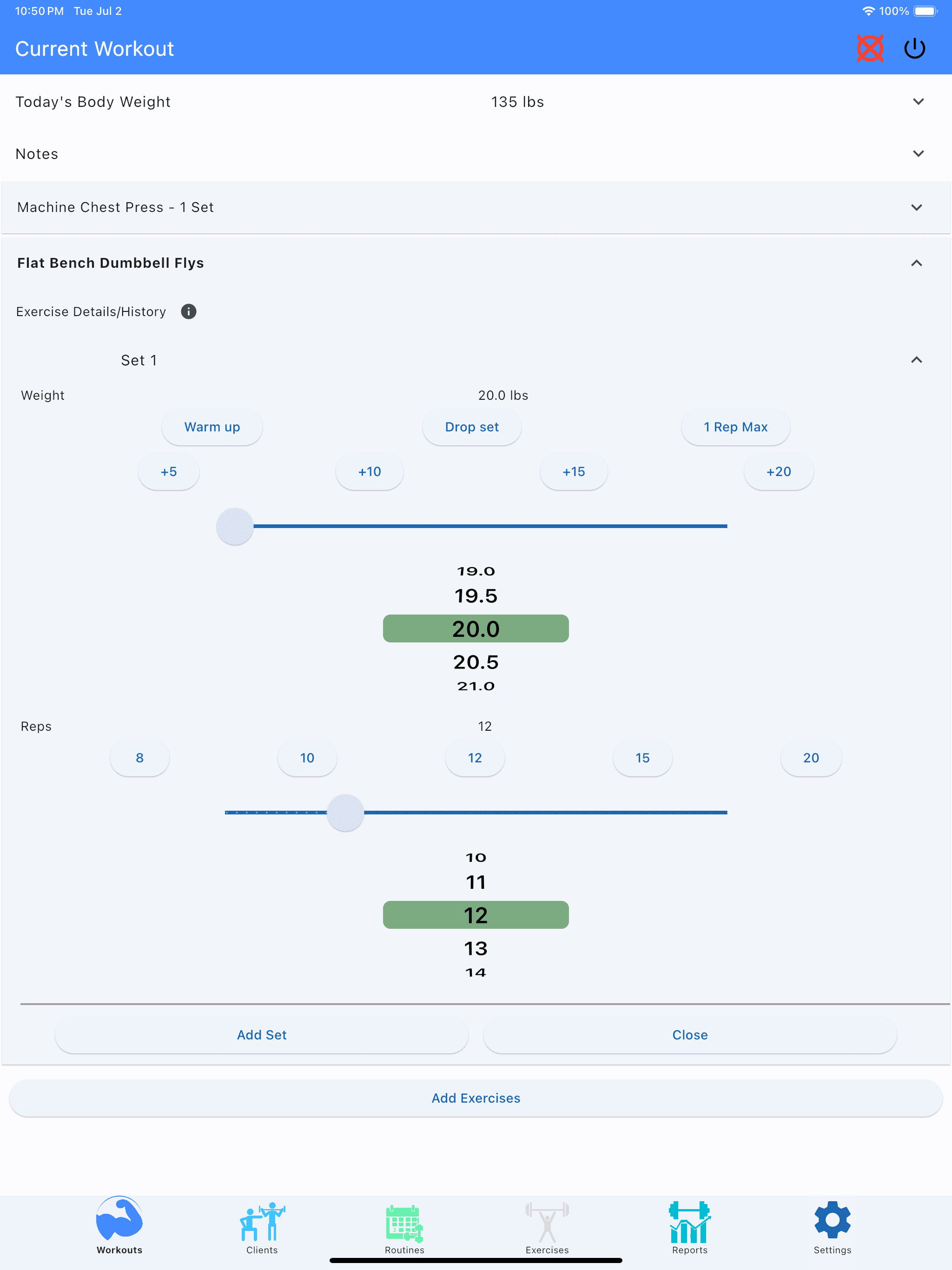Open the Reports chart icon
The height and width of the screenshot is (1270, 952).
690,1222
